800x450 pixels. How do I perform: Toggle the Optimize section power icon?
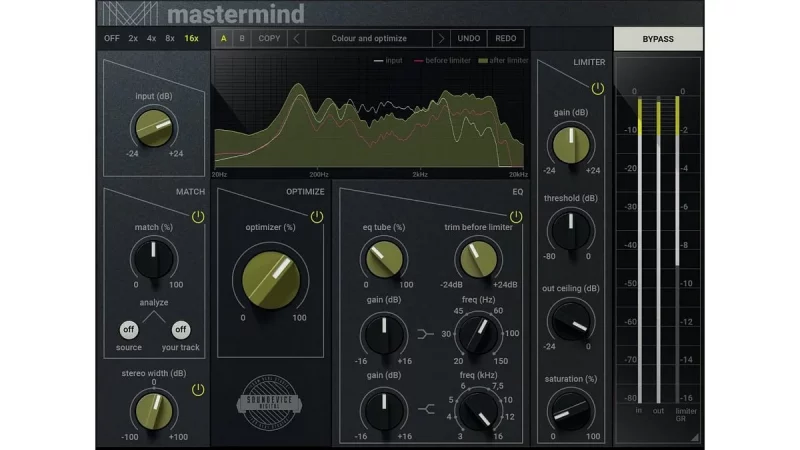click(x=317, y=217)
